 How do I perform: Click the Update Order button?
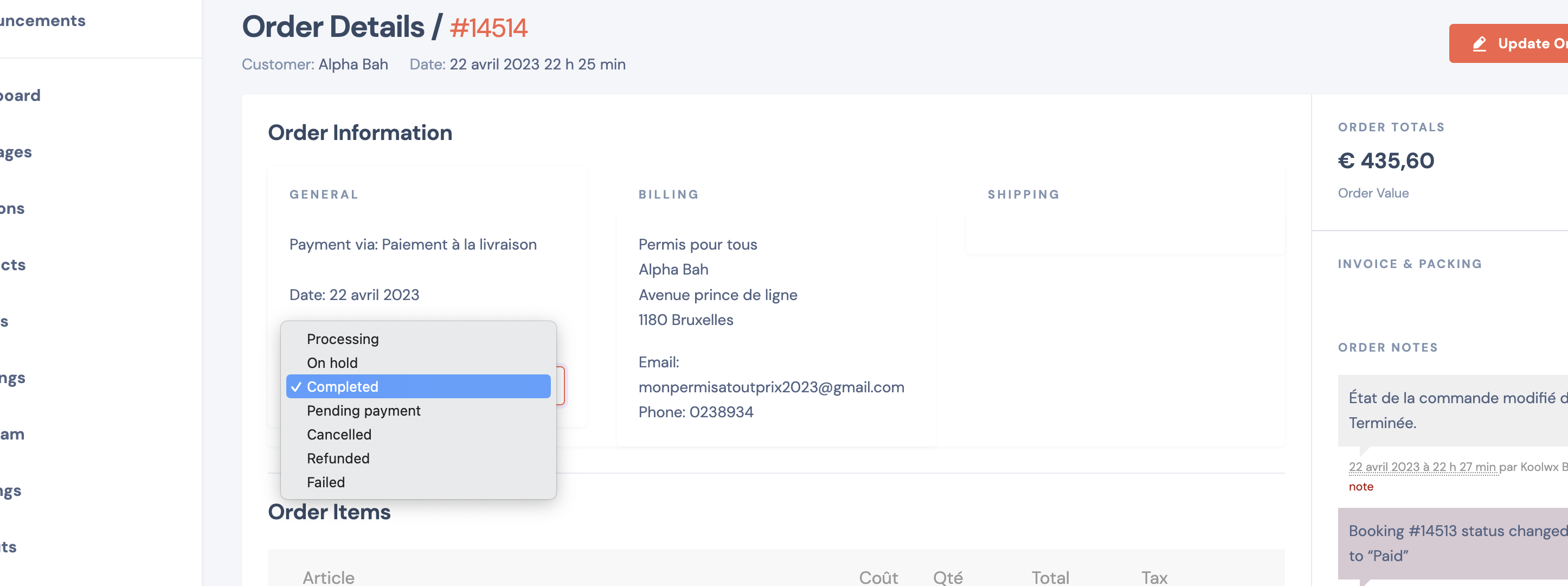(x=1508, y=43)
